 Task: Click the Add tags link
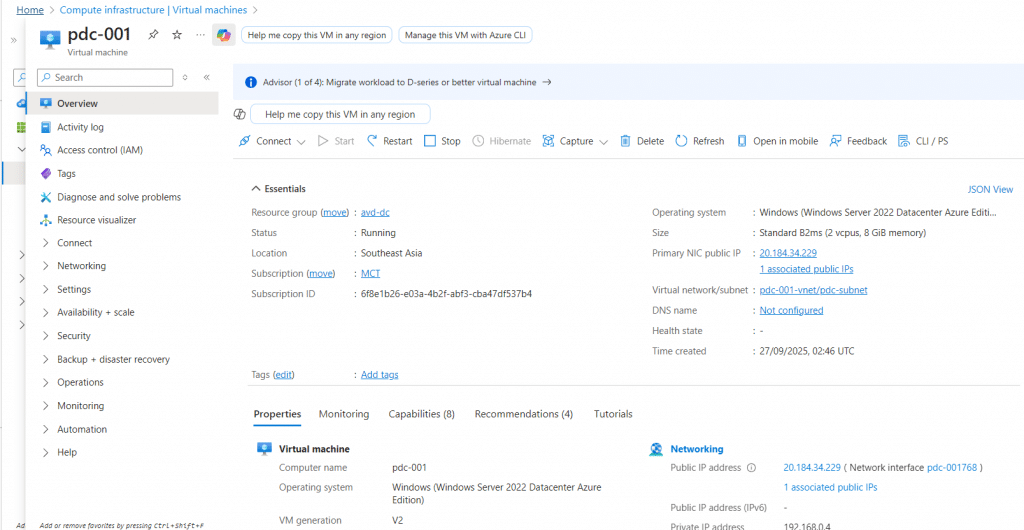coord(379,375)
